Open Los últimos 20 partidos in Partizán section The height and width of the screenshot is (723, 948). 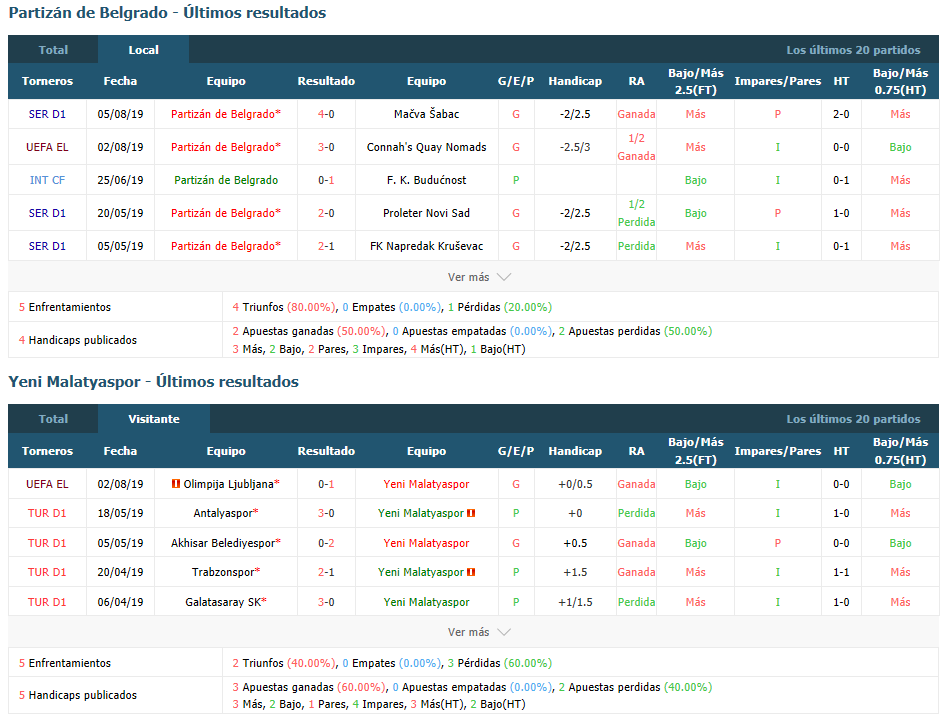coord(853,50)
